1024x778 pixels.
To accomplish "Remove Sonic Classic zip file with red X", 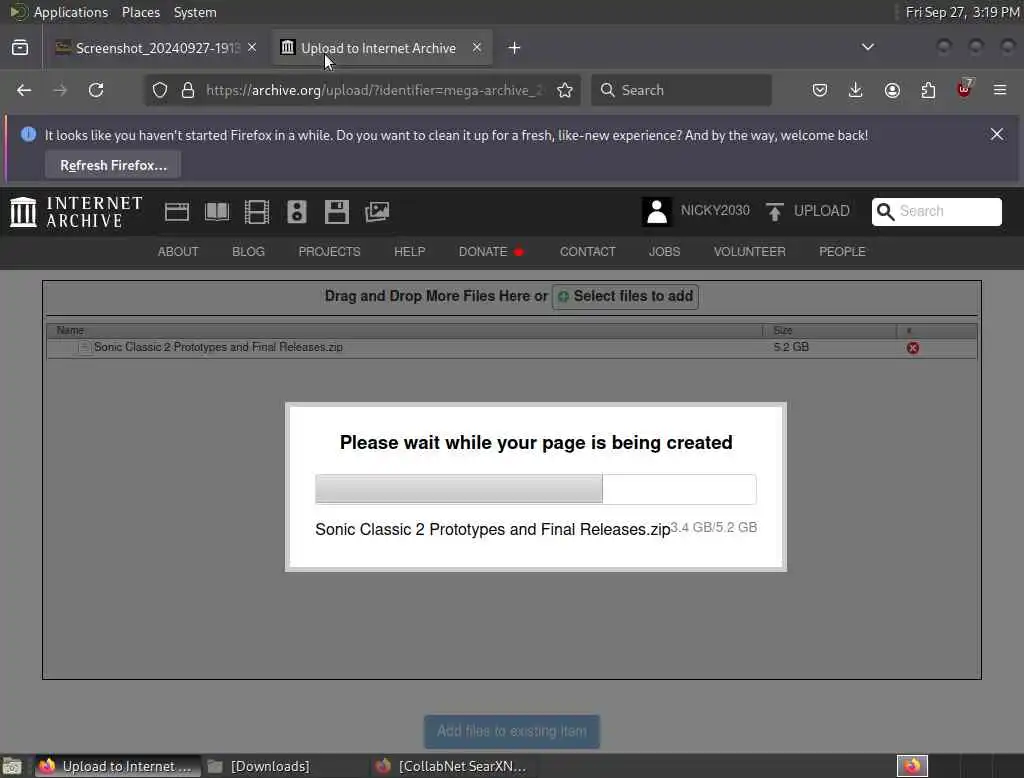I will [913, 348].
